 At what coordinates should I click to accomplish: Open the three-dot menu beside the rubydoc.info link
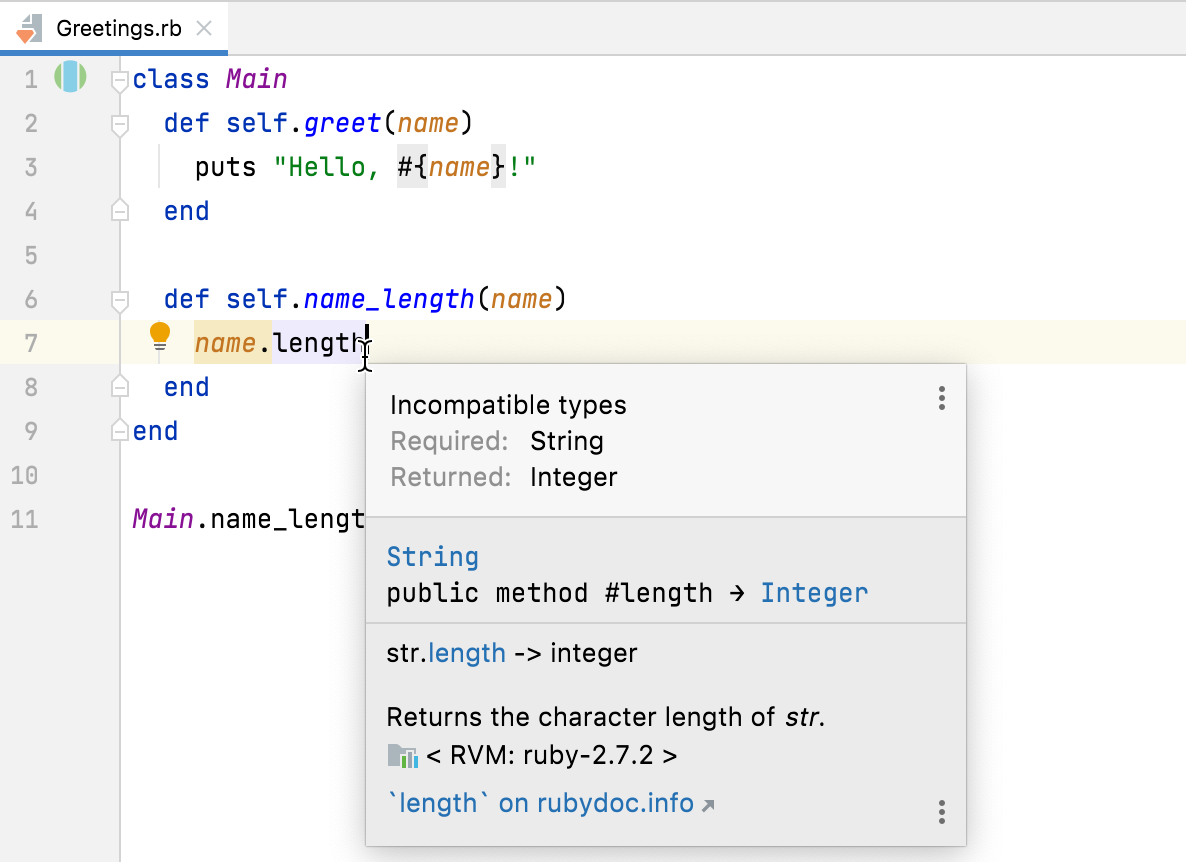click(x=941, y=812)
